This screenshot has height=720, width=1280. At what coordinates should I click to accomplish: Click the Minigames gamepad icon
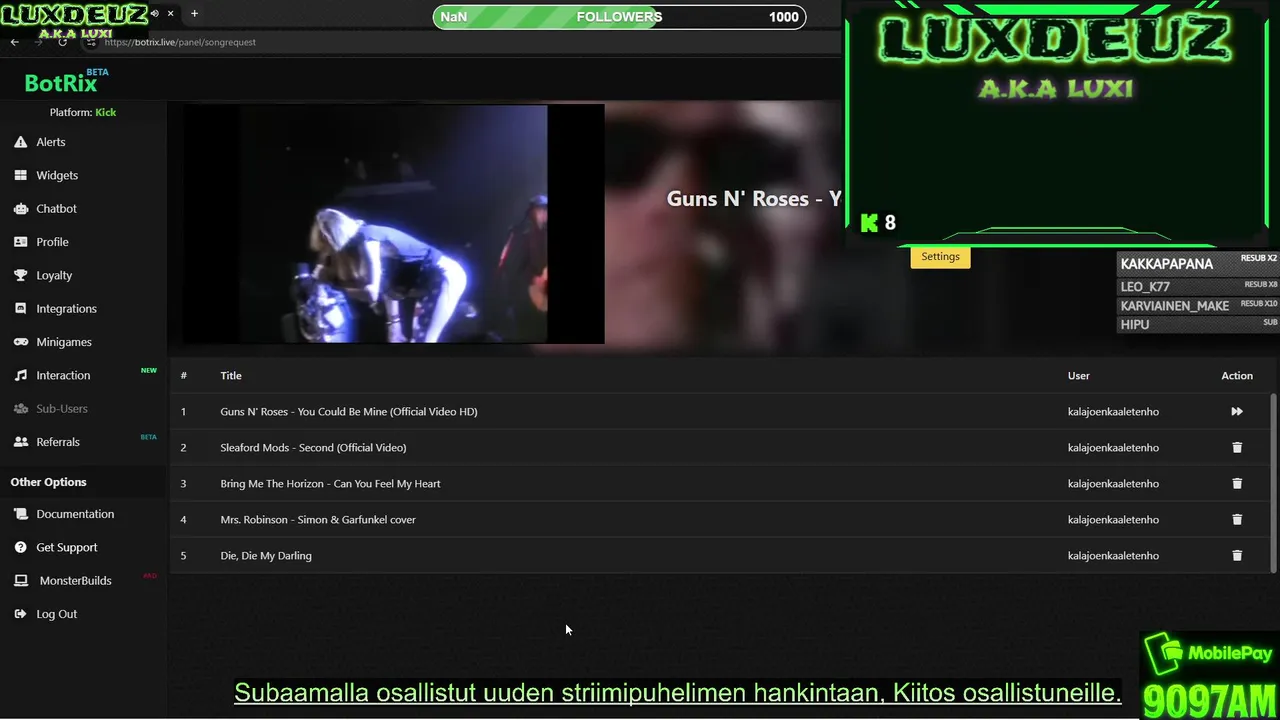(20, 342)
